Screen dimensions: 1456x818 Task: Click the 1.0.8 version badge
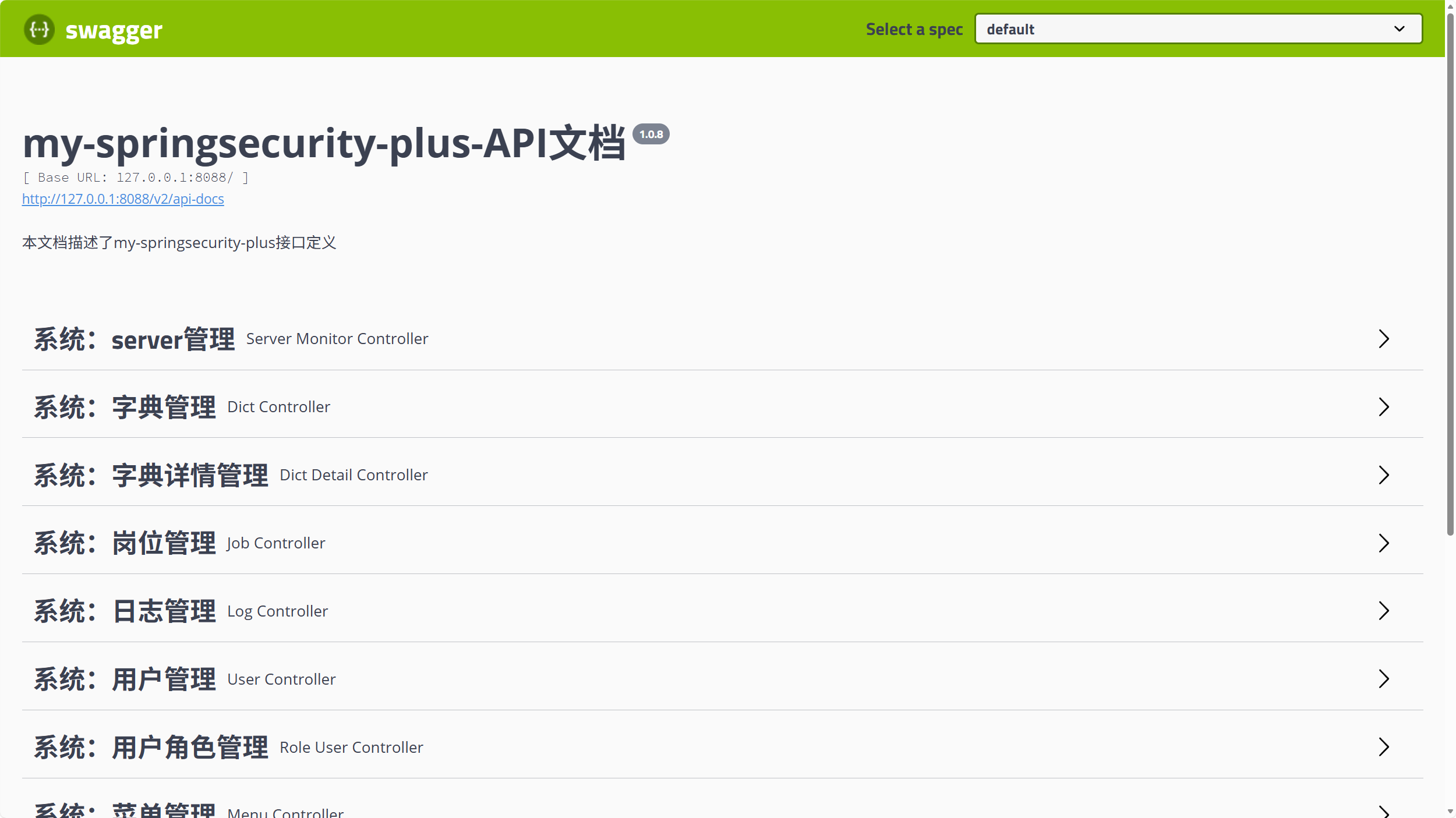651,134
